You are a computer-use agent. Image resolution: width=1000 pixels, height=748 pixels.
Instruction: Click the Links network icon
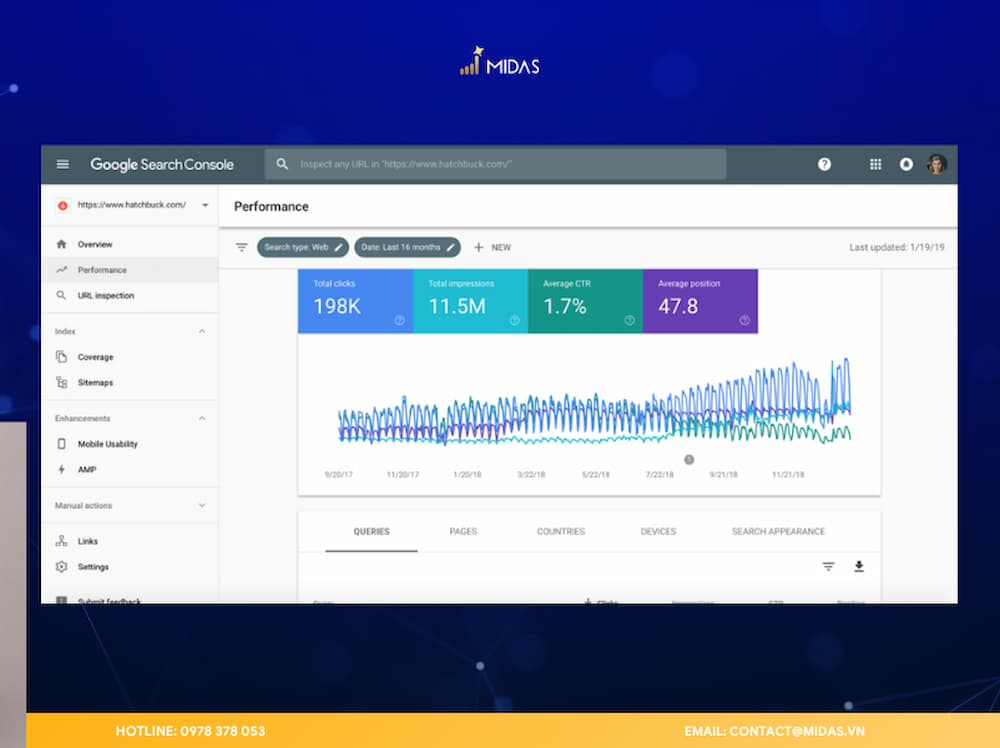click(61, 541)
